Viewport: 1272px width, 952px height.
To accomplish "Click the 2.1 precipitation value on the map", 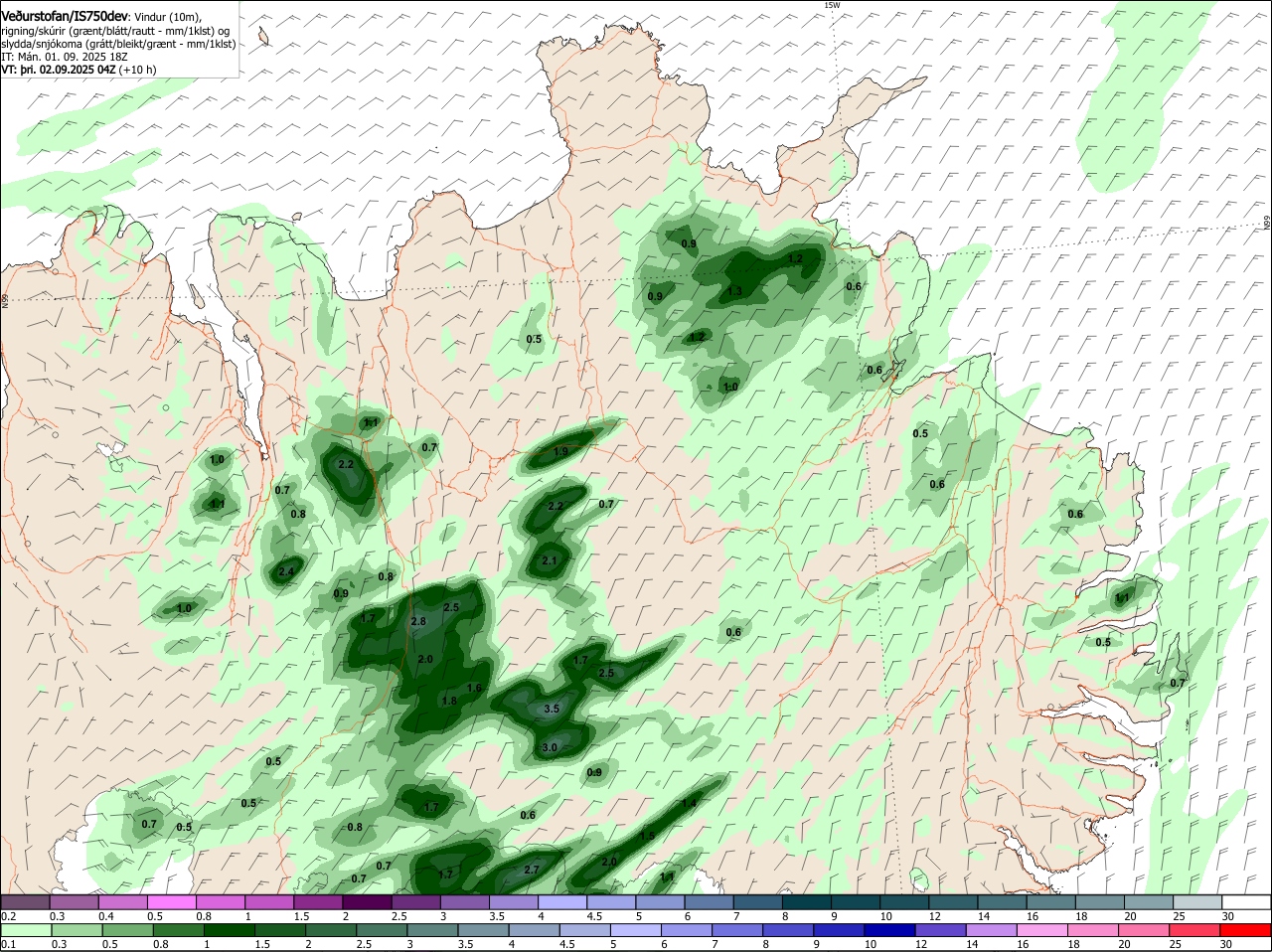I will pyautogui.click(x=551, y=560).
